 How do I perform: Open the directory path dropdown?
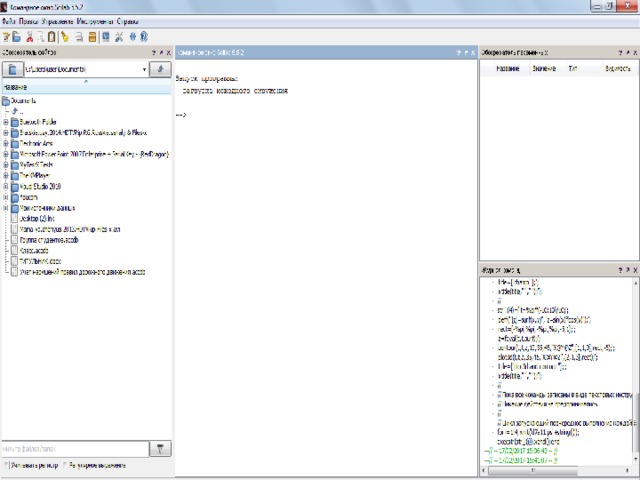(x=146, y=69)
